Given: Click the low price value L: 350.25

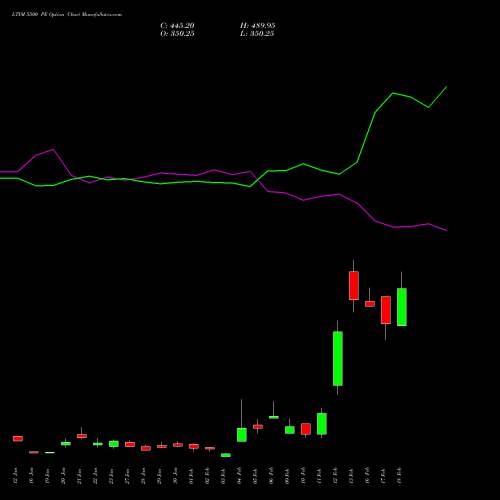Looking at the screenshot, I should 257,34.
